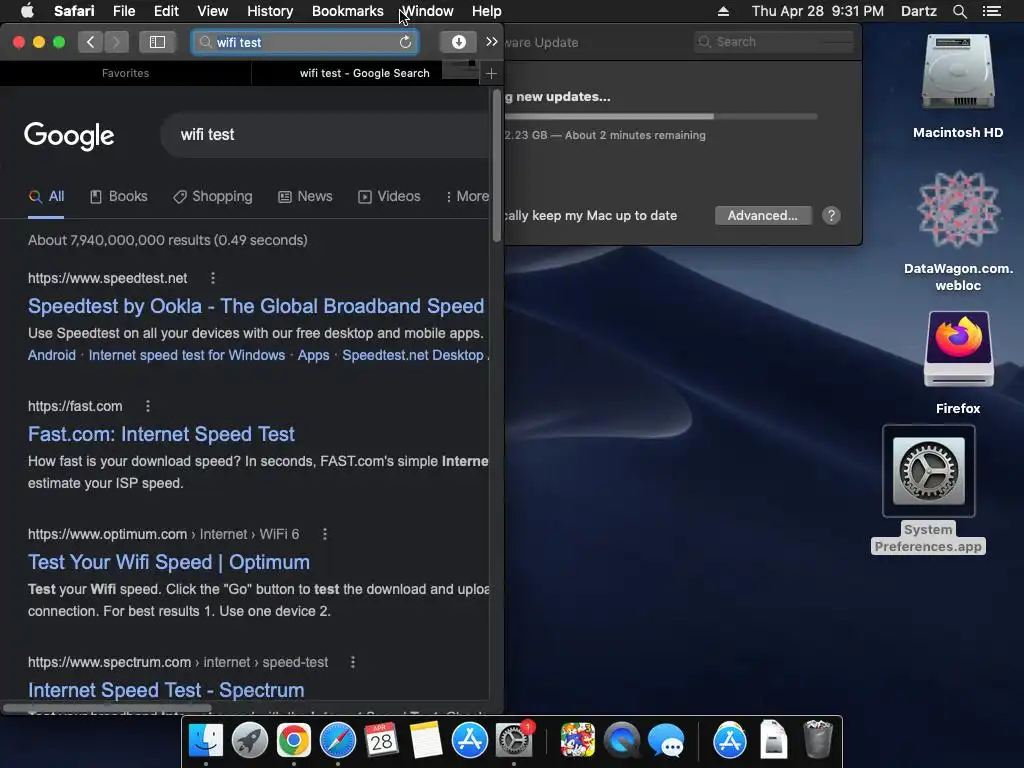This screenshot has width=1024, height=768.
Task: Open Google Chrome from the Dock
Action: point(293,741)
